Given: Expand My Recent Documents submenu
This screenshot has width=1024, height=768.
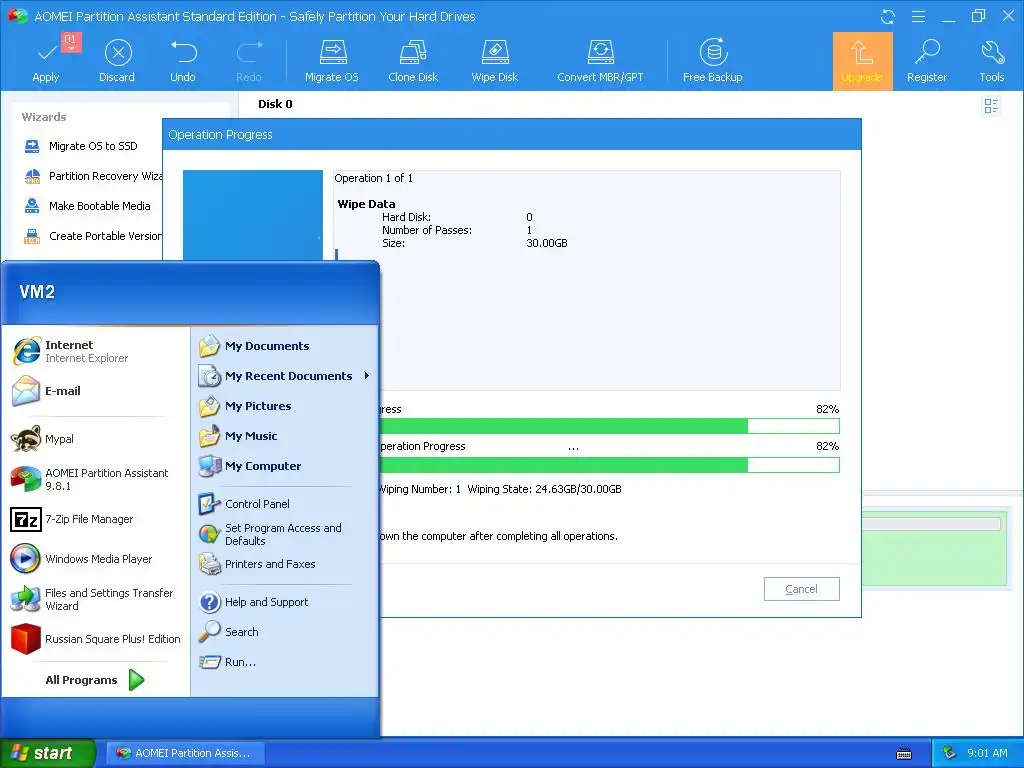Looking at the screenshot, I should [x=285, y=376].
